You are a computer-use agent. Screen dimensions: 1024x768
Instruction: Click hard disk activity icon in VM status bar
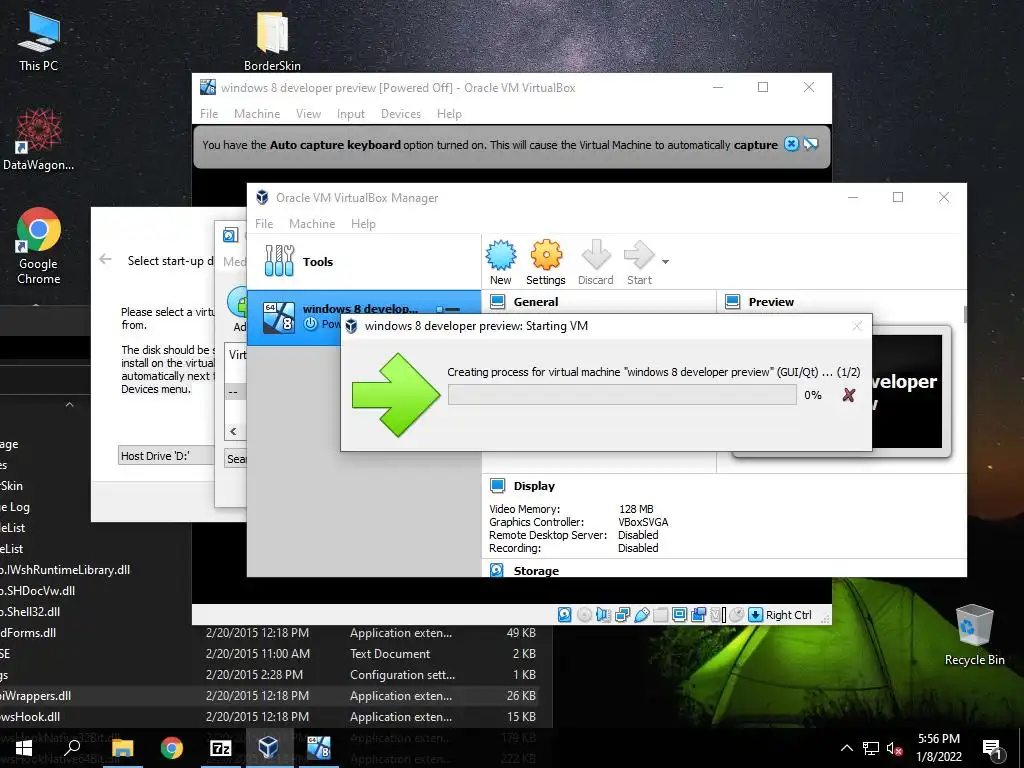point(565,615)
